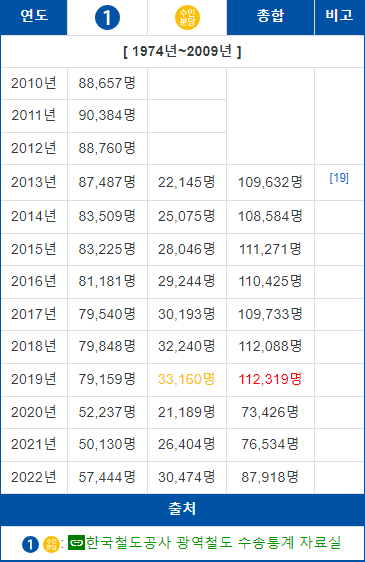This screenshot has width=365, height=562.
Task: Select the 2015년 row label
Action: (x=34, y=249)
